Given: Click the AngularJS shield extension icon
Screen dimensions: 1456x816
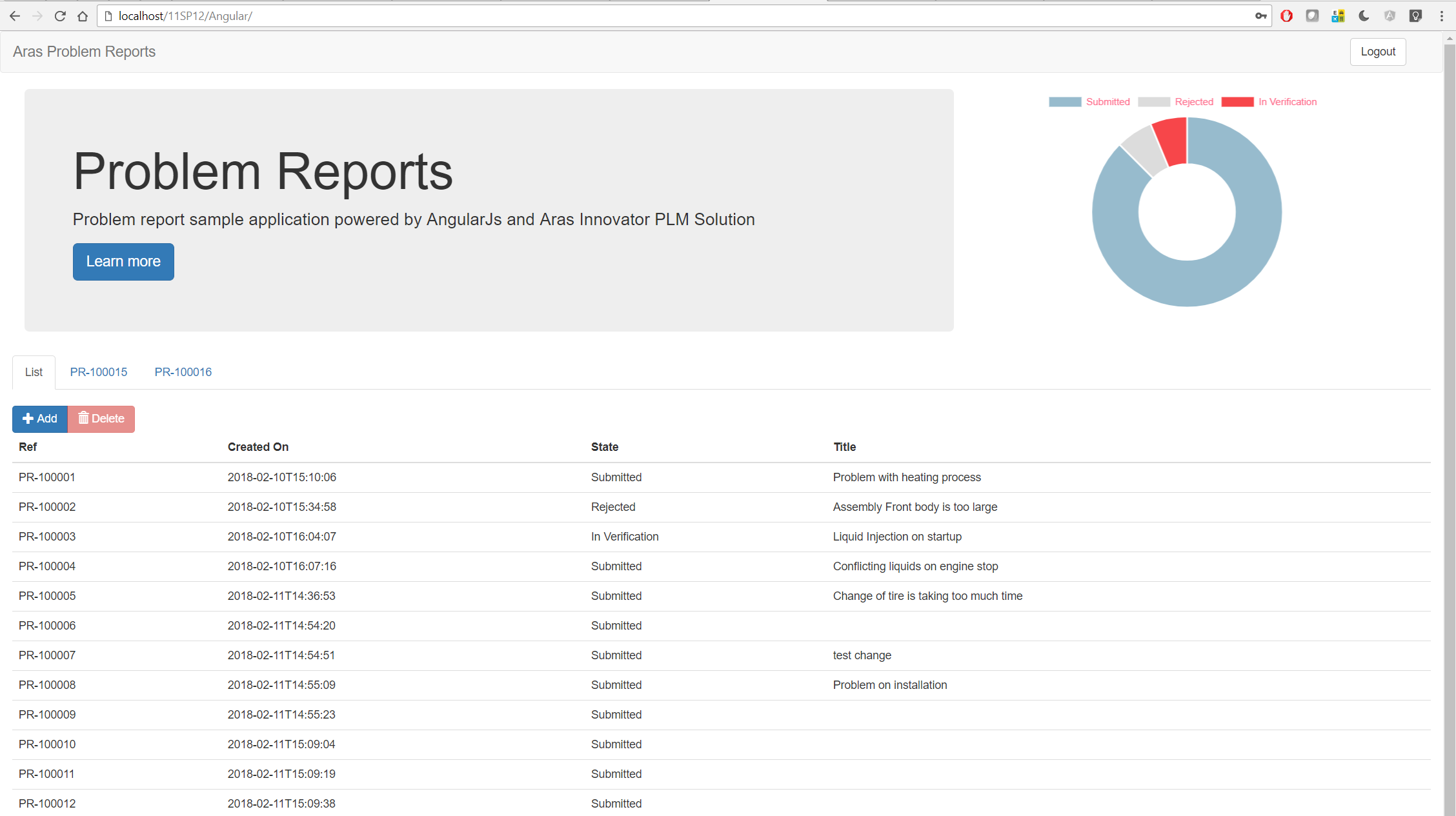Looking at the screenshot, I should [1390, 16].
